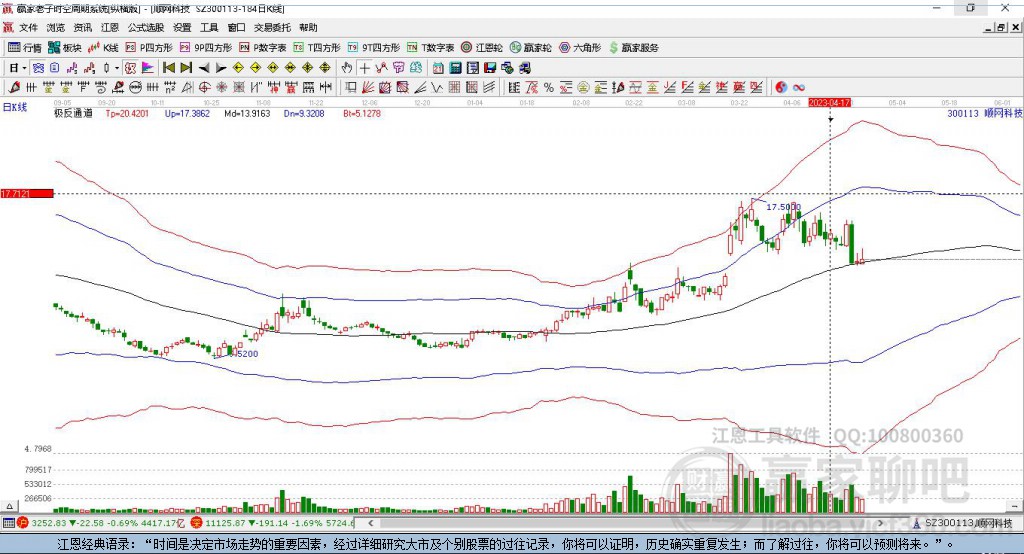Image resolution: width=1024 pixels, height=554 pixels.
Task: Open the T数字表 time number table
Action: [x=430, y=48]
